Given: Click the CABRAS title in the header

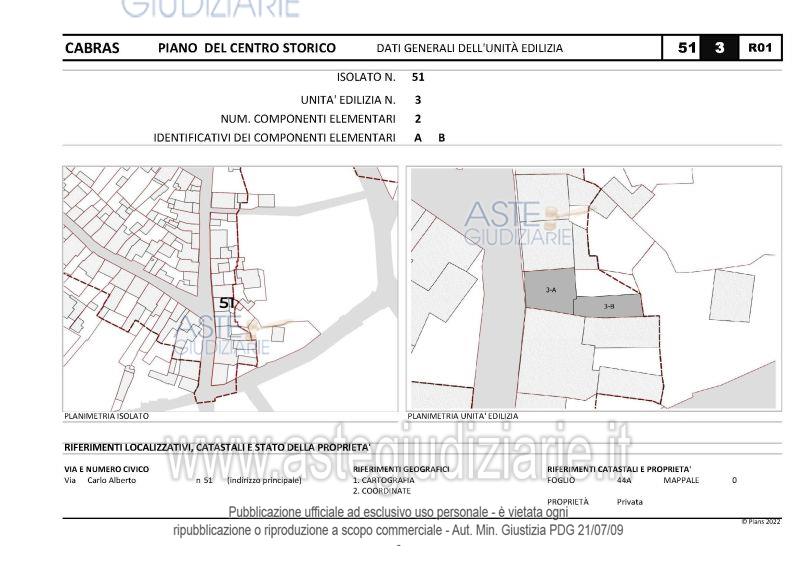Looking at the screenshot, I should [92, 48].
